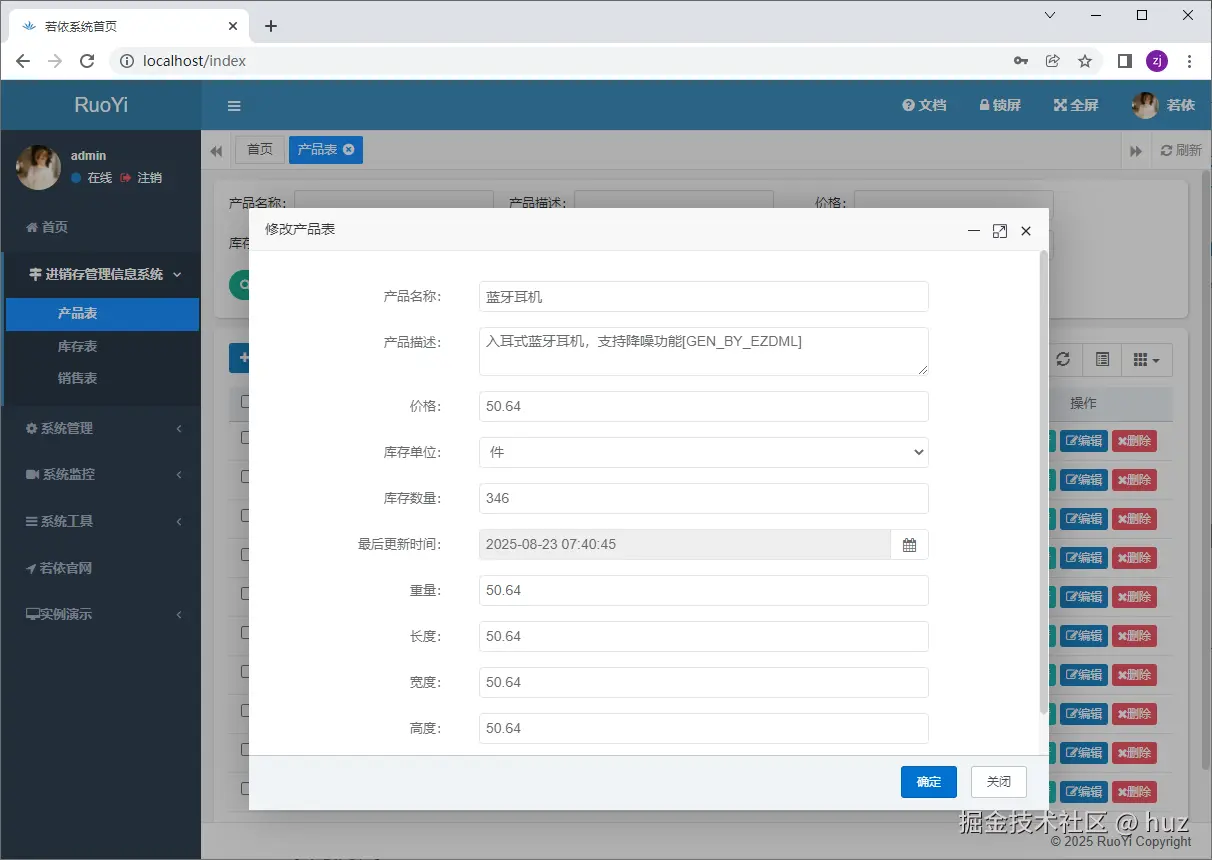Select 库存表 in the sidebar

coord(78,346)
